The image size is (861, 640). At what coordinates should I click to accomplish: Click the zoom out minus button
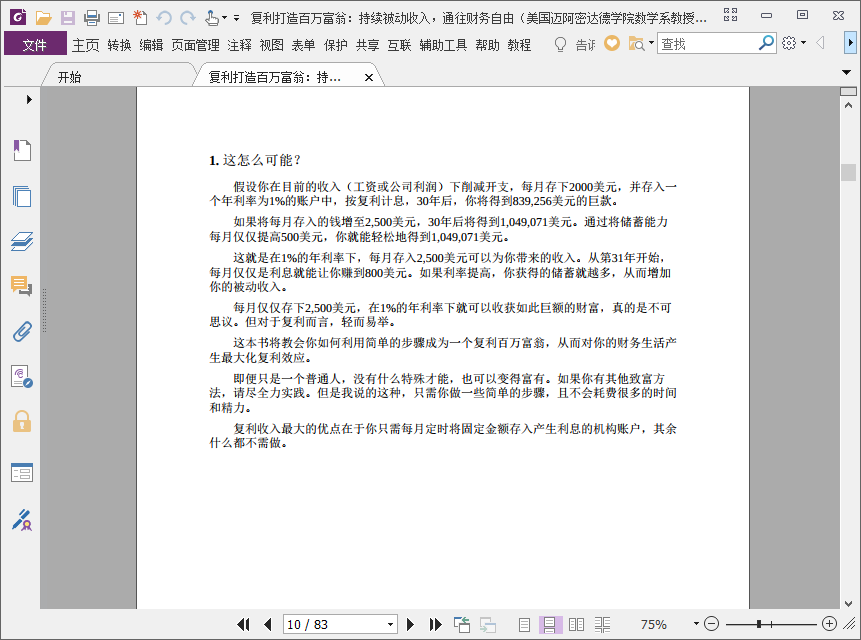712,624
